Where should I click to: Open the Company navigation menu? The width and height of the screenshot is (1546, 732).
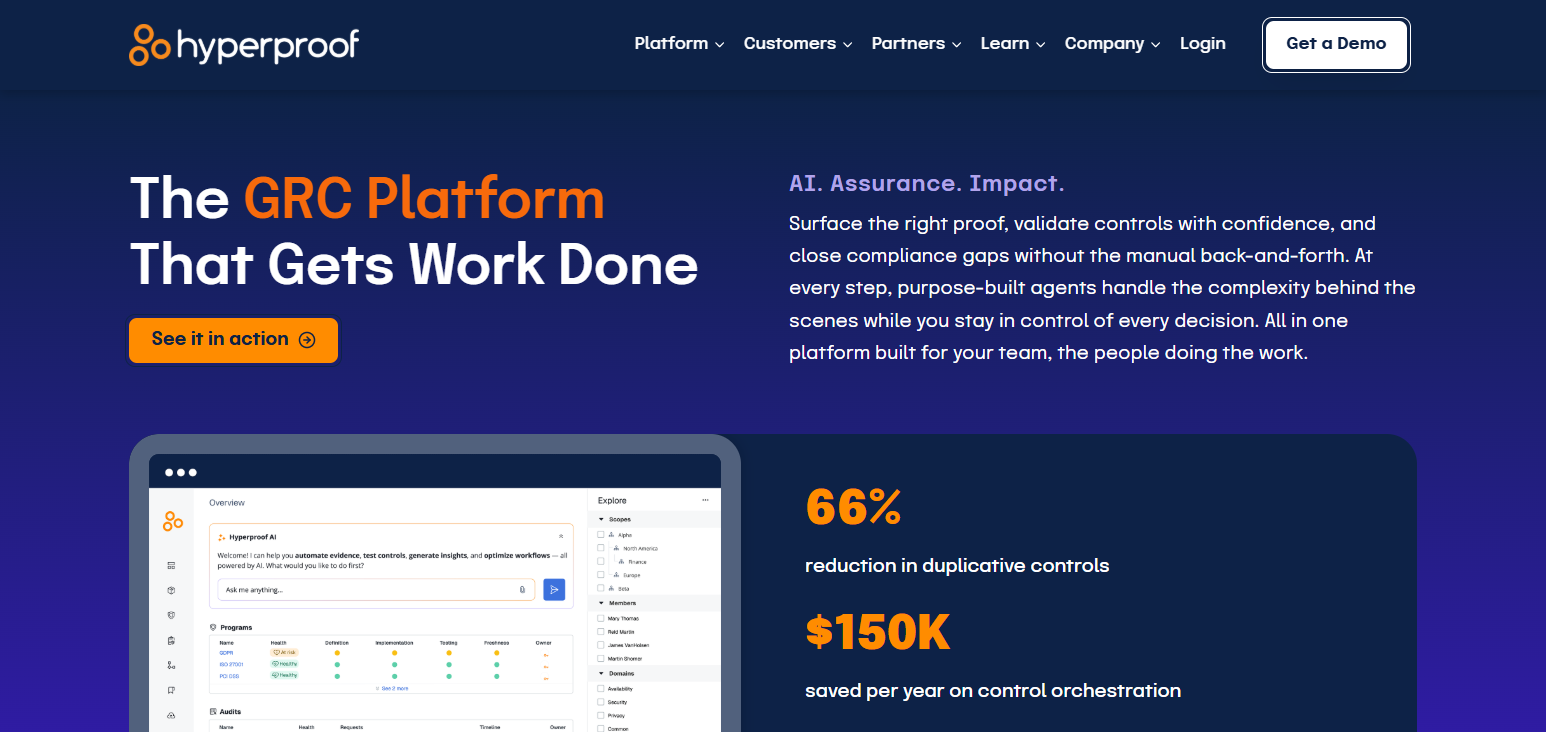1112,44
